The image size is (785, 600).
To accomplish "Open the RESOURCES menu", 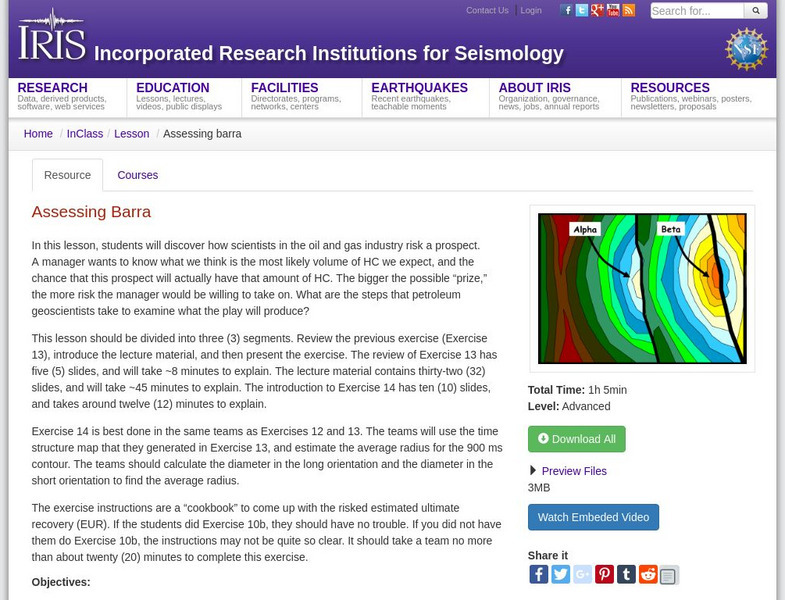I will click(670, 88).
